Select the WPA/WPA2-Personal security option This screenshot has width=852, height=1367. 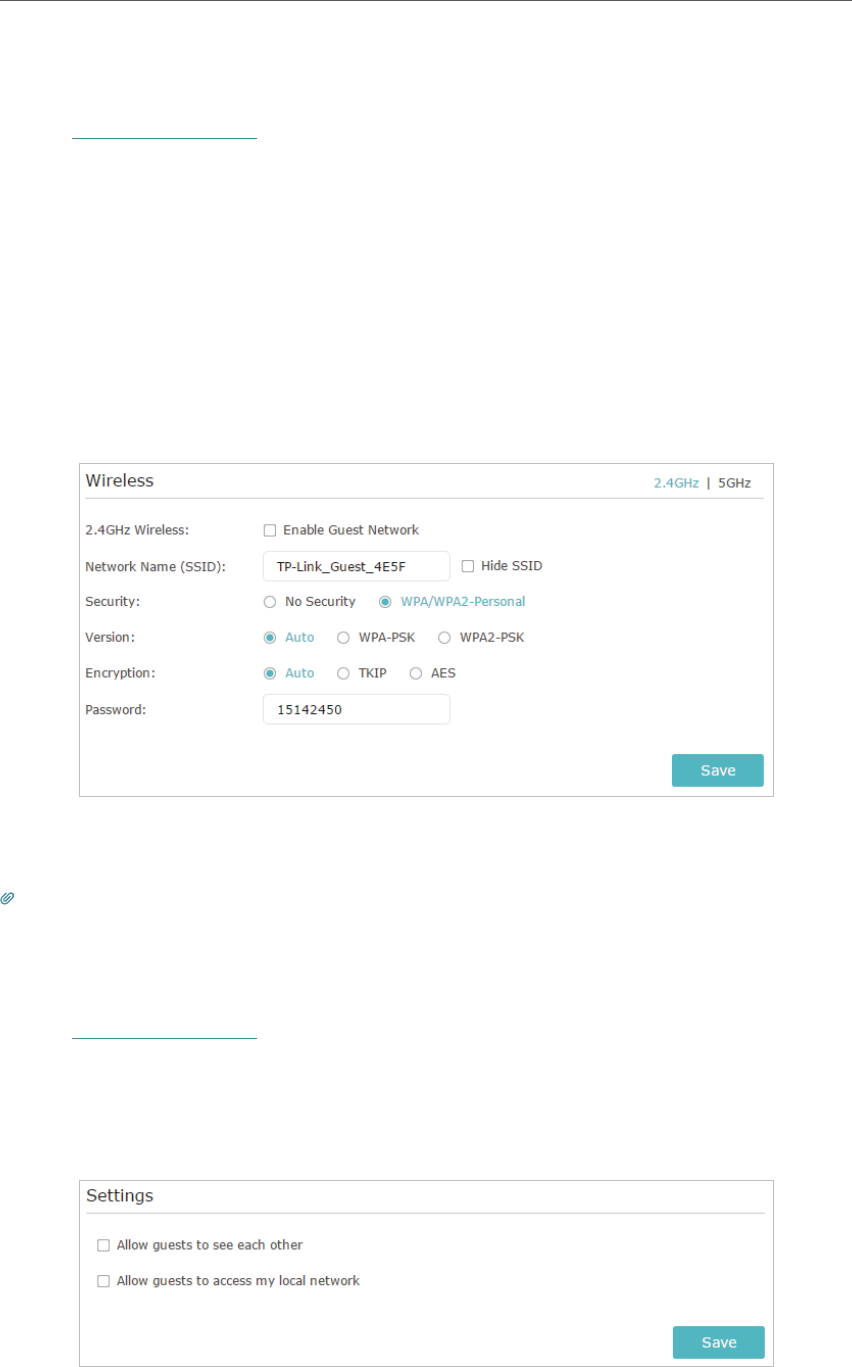[x=385, y=602]
